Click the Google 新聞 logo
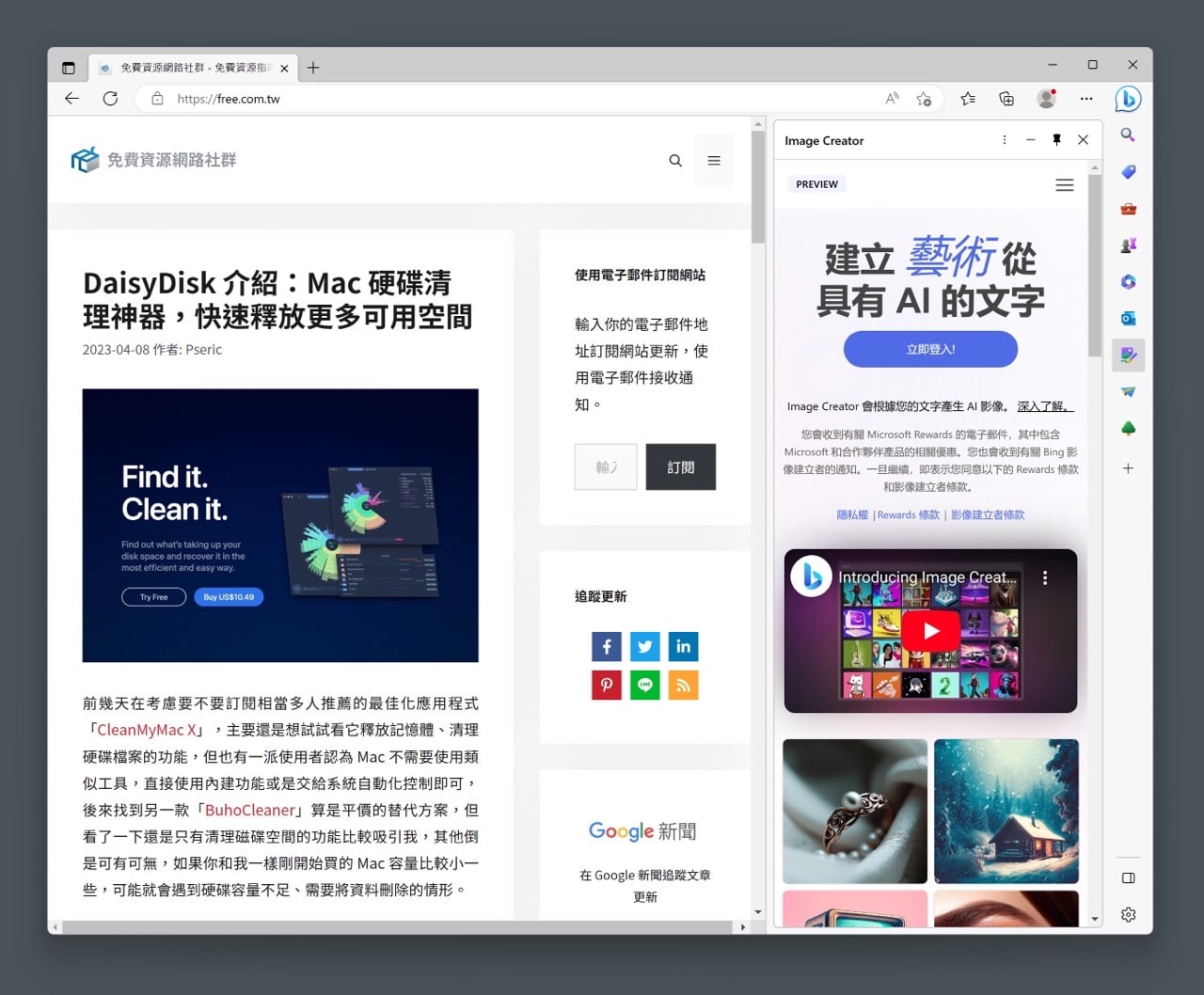The image size is (1204, 995). [x=643, y=831]
